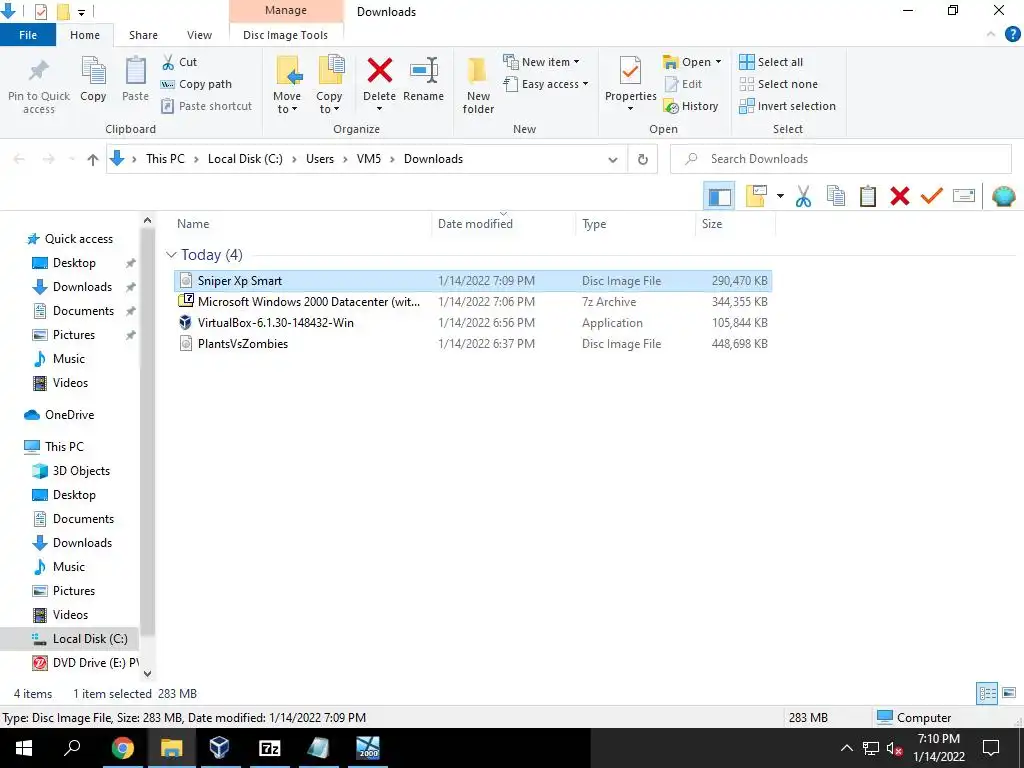Screen dimensions: 1024x768
Task: Click Select all in the ribbon
Action: 771,62
